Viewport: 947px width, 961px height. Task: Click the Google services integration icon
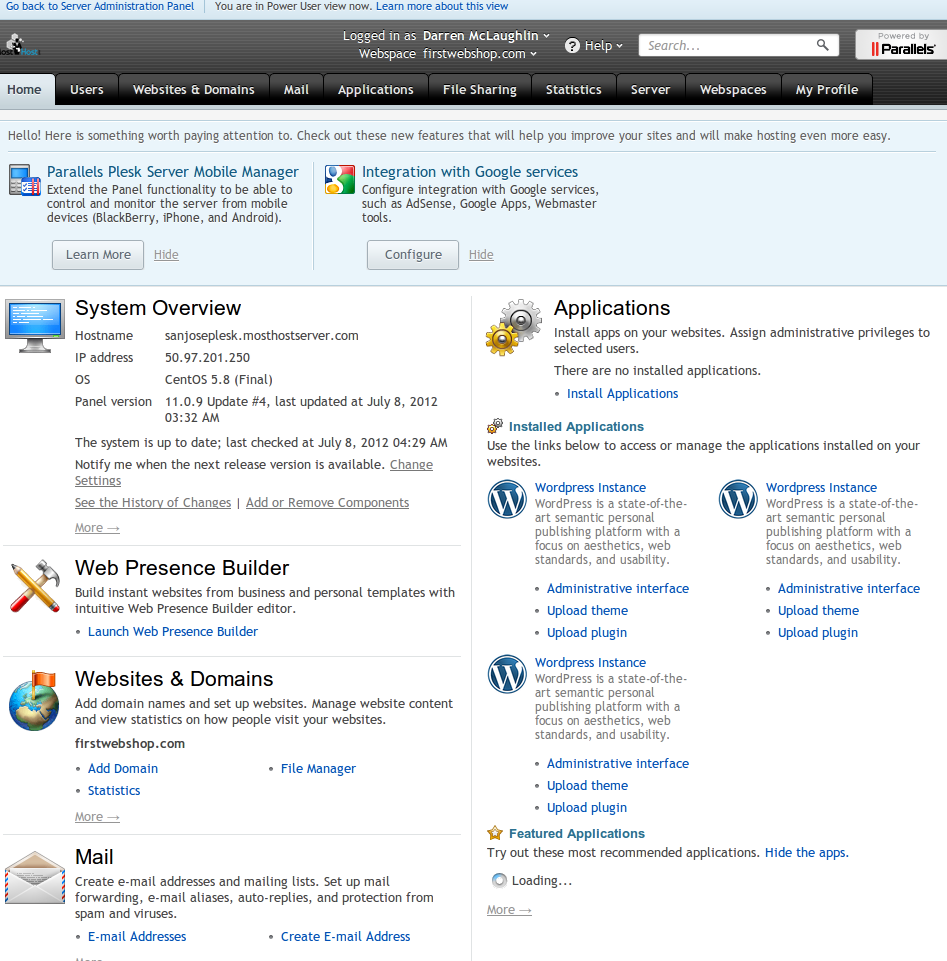pyautogui.click(x=340, y=180)
